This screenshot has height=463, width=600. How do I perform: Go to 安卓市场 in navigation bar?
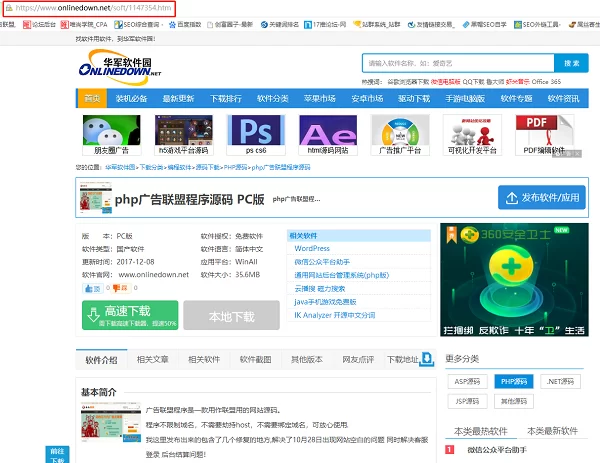point(367,98)
